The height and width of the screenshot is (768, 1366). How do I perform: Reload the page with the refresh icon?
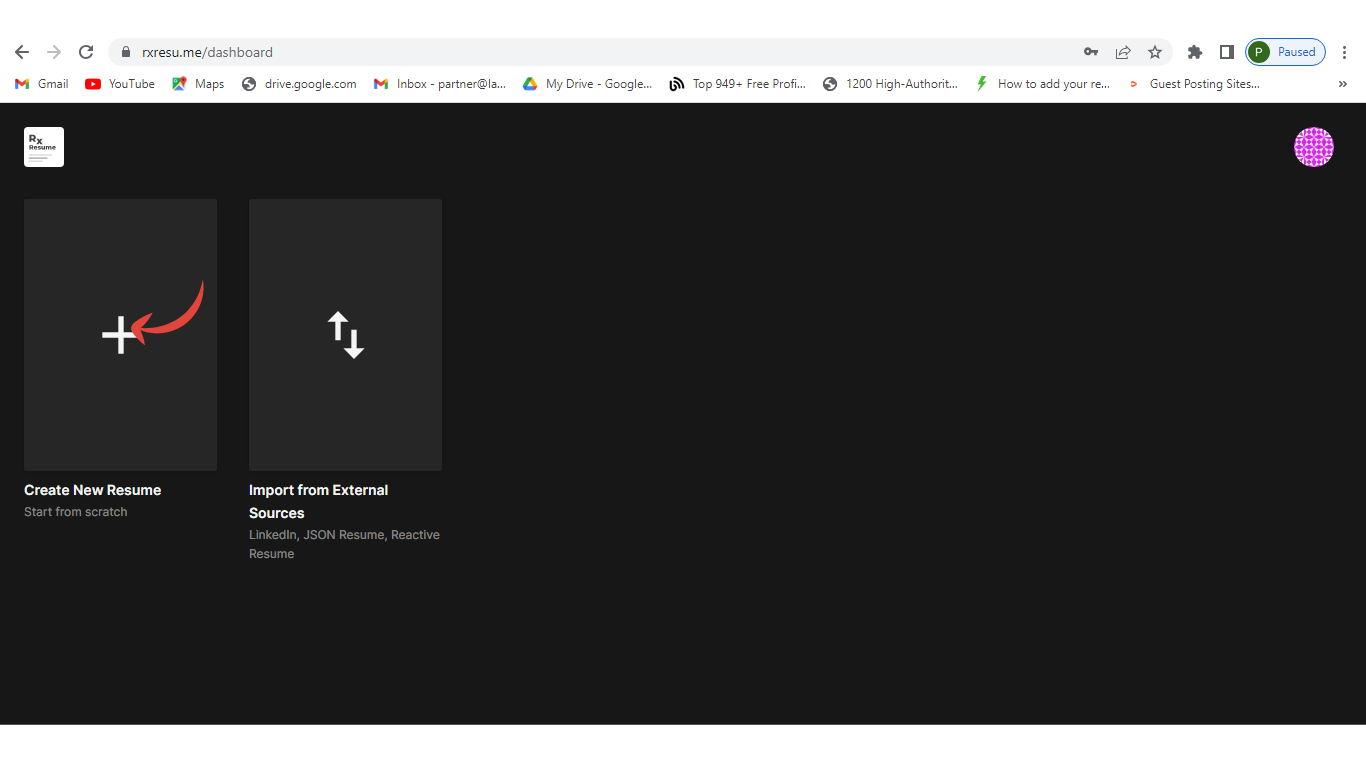coord(86,52)
